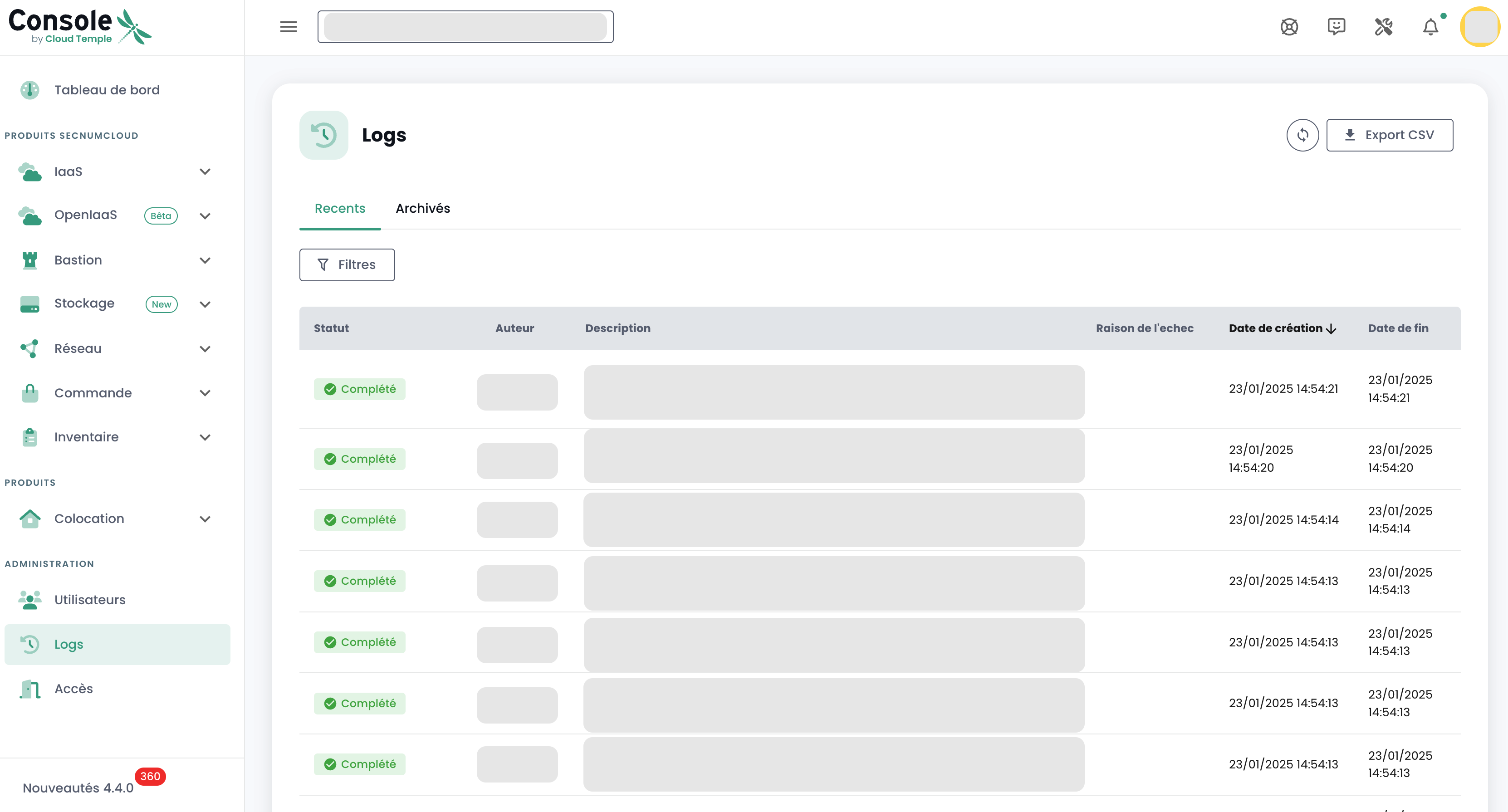Expand the IaaS menu chevron
Screen dimensions: 1508x812
(205, 171)
